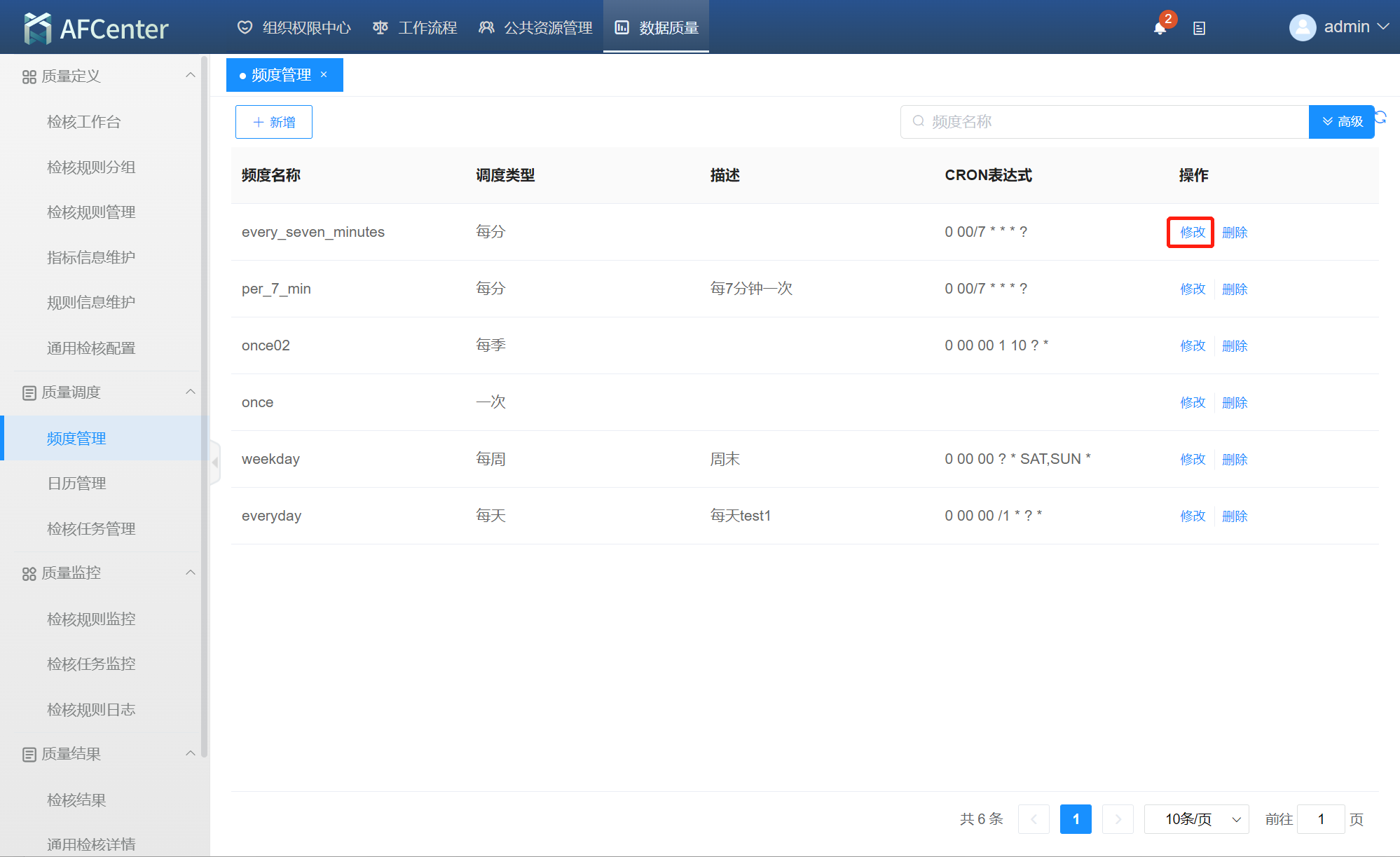The width and height of the screenshot is (1400, 857).
Task: Click the refresh icon beside 高级 button
Action: [1380, 117]
